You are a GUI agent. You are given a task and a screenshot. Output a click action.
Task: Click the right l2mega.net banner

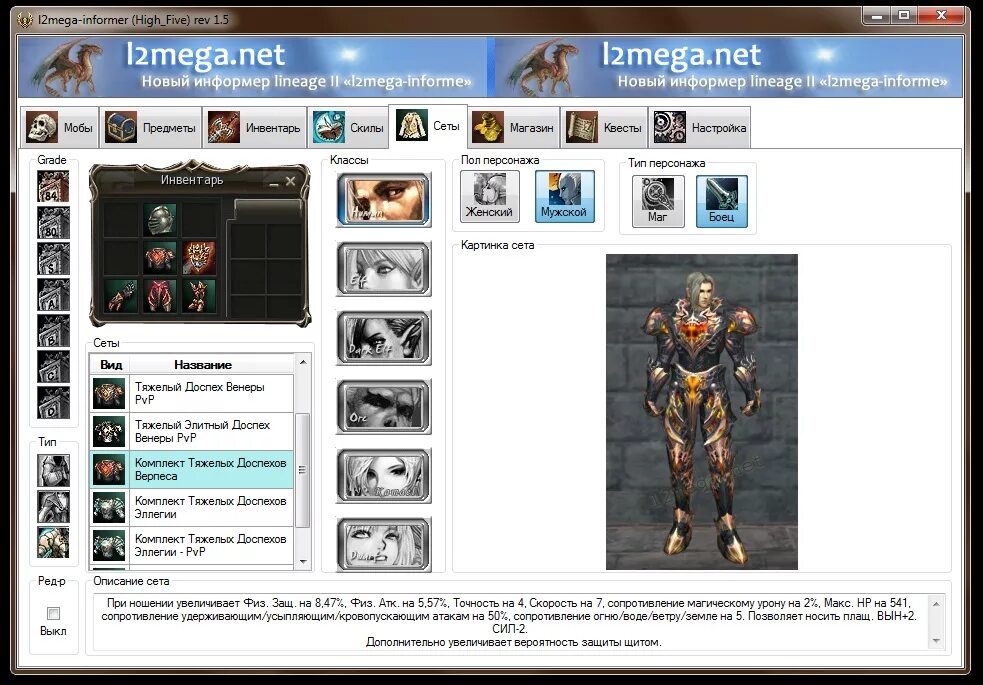(728, 66)
